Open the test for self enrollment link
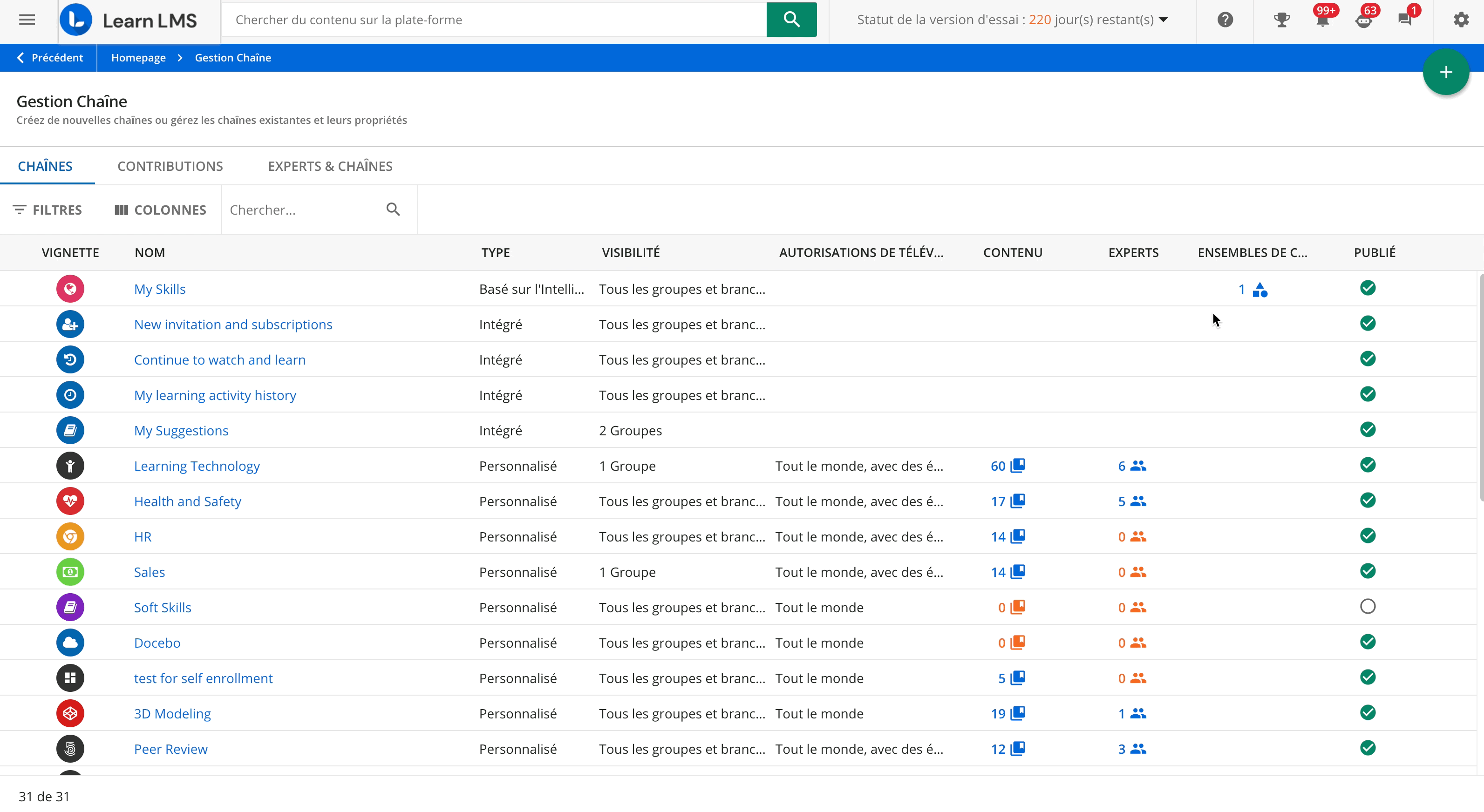 pyautogui.click(x=203, y=678)
